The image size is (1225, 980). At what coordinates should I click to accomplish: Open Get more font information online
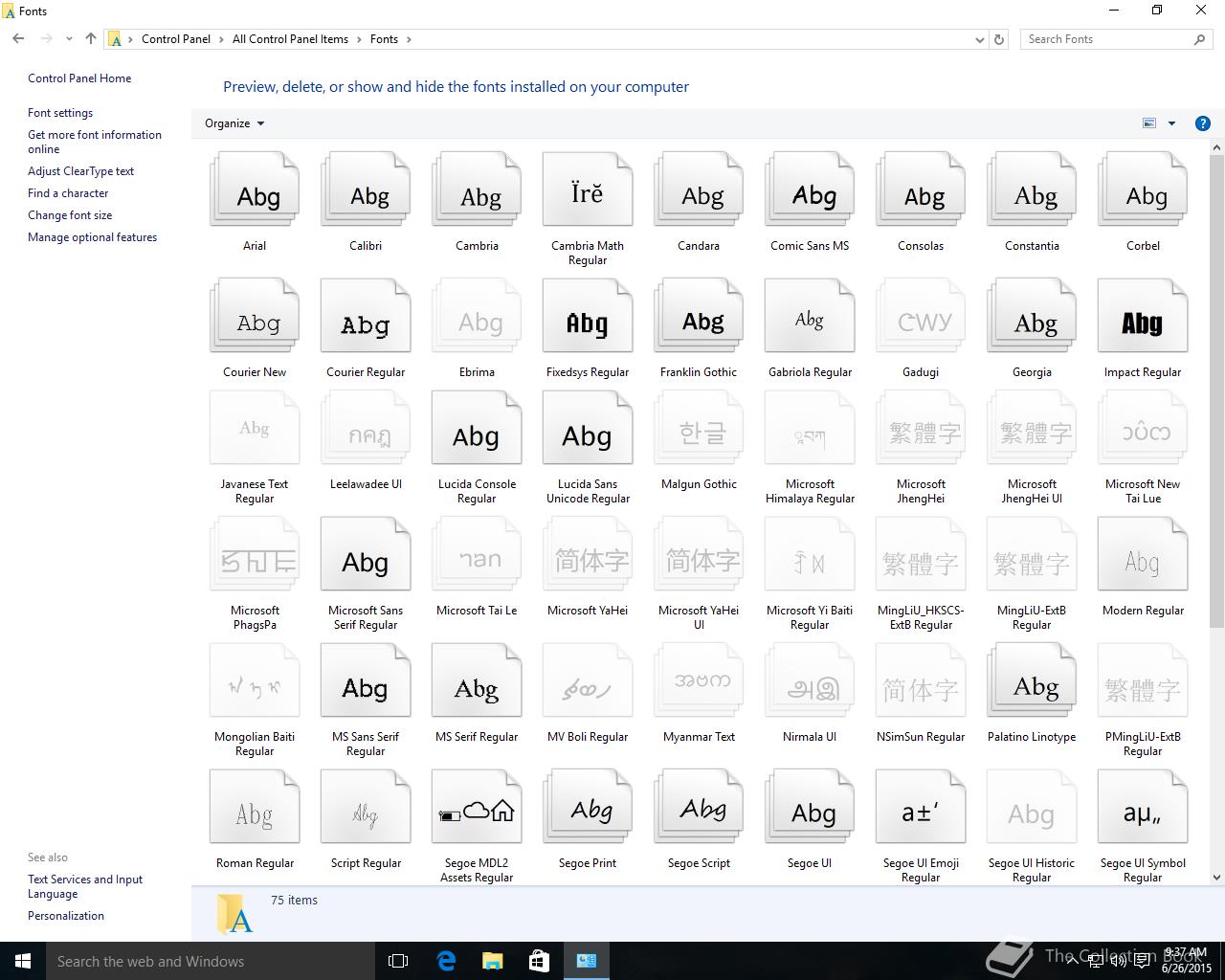tap(95, 142)
